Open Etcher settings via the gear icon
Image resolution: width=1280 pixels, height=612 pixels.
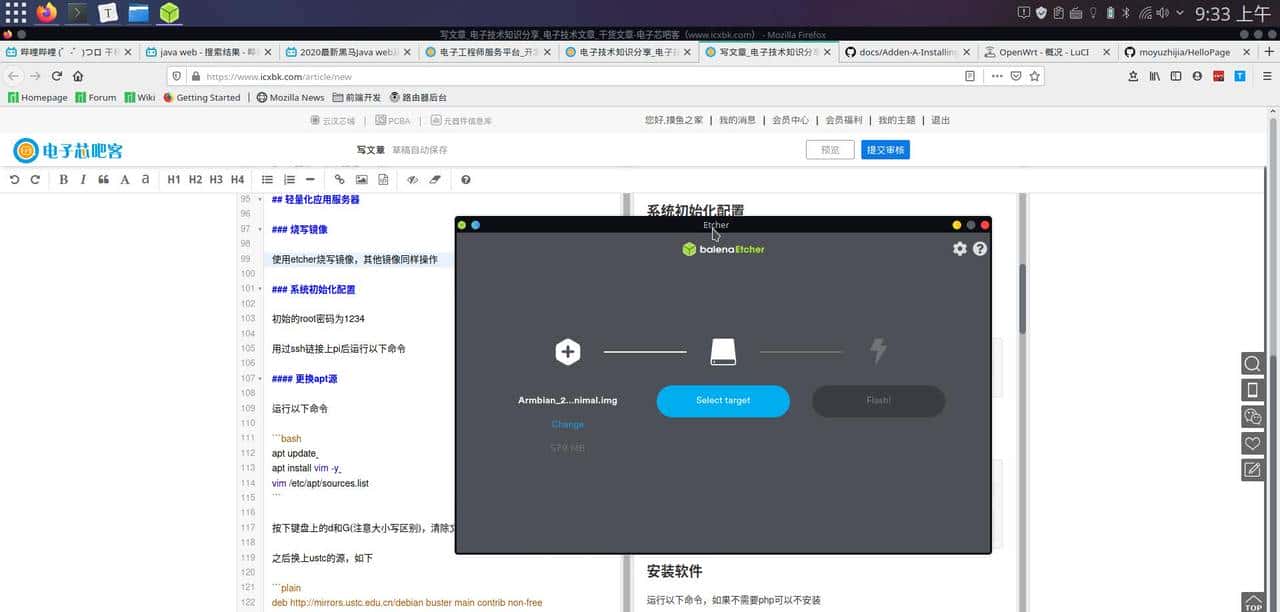coord(959,248)
